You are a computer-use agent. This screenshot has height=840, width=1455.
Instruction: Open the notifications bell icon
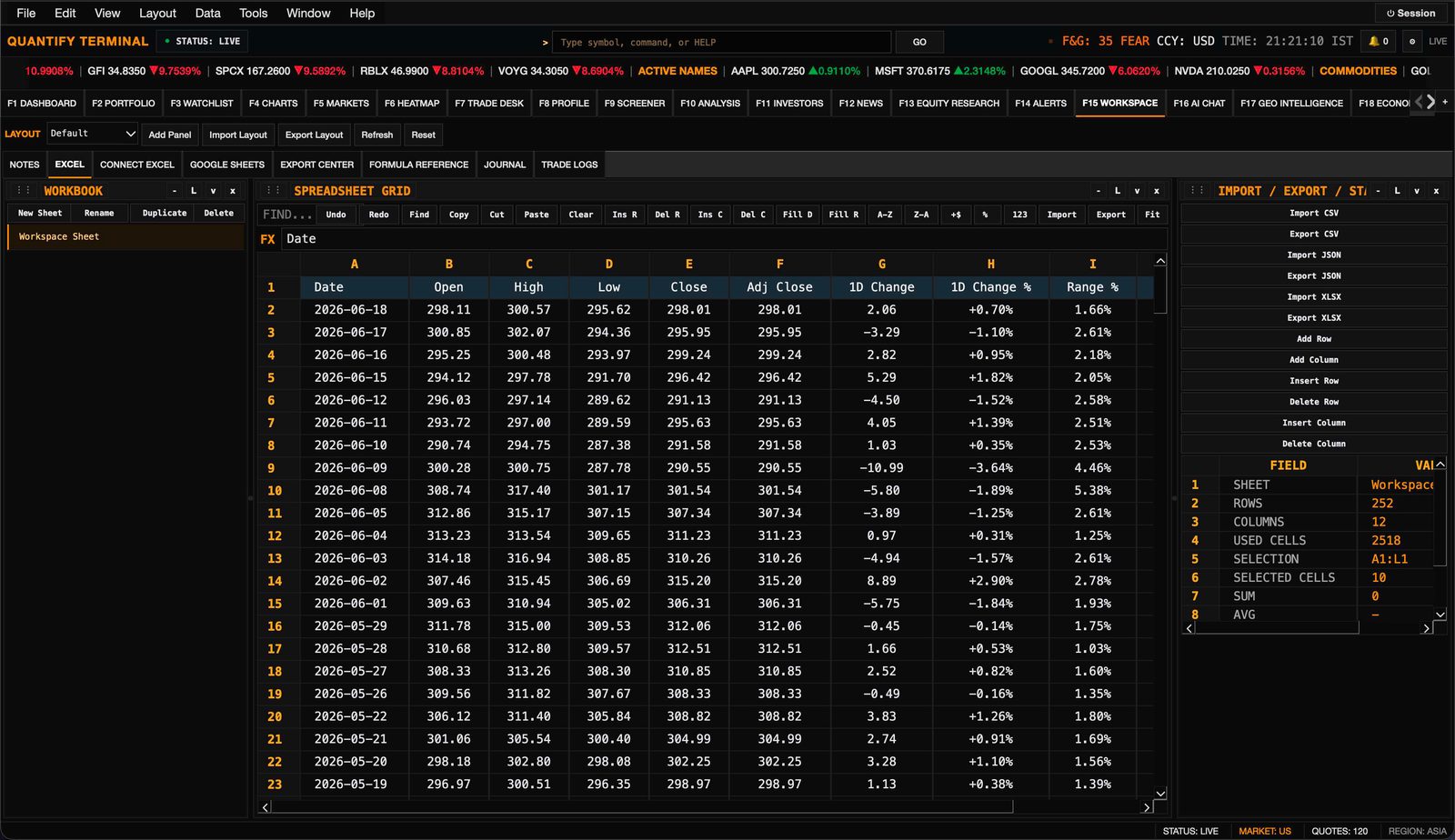[x=1379, y=41]
